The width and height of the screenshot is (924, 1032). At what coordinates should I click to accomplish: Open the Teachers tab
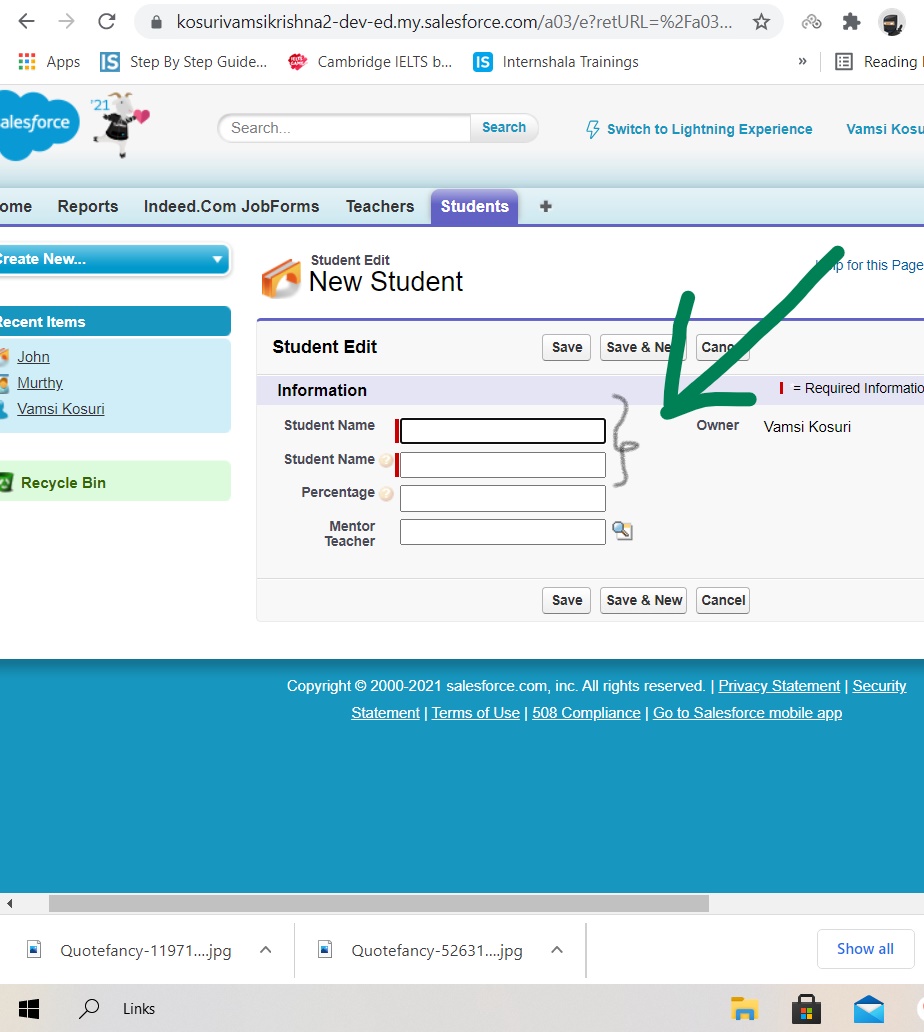(x=380, y=207)
